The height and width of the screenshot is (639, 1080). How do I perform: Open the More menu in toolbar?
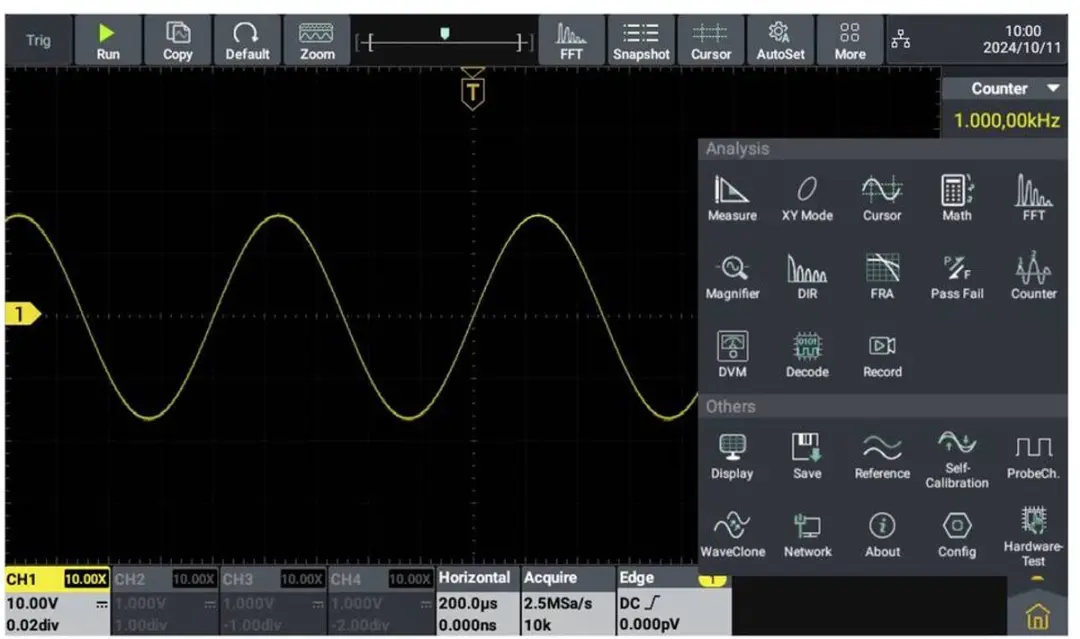coord(850,41)
